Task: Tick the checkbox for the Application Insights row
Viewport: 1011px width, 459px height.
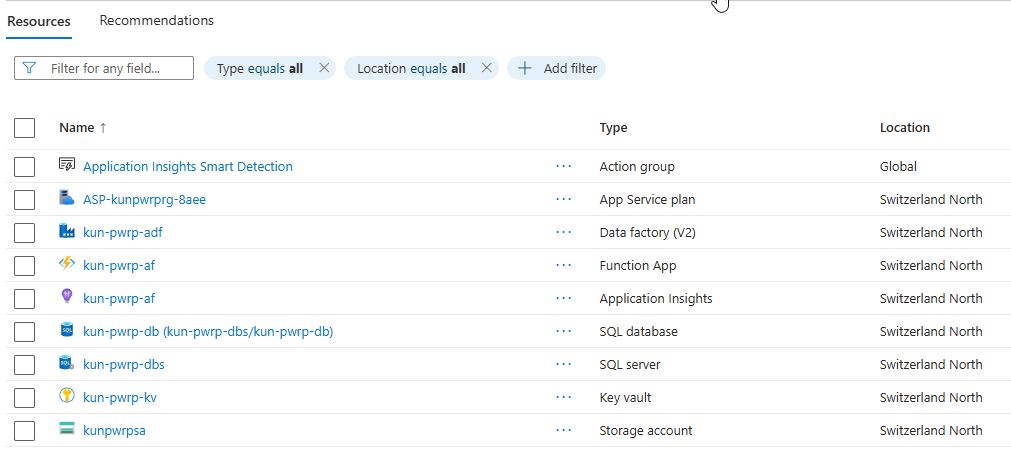Action: (x=25, y=298)
